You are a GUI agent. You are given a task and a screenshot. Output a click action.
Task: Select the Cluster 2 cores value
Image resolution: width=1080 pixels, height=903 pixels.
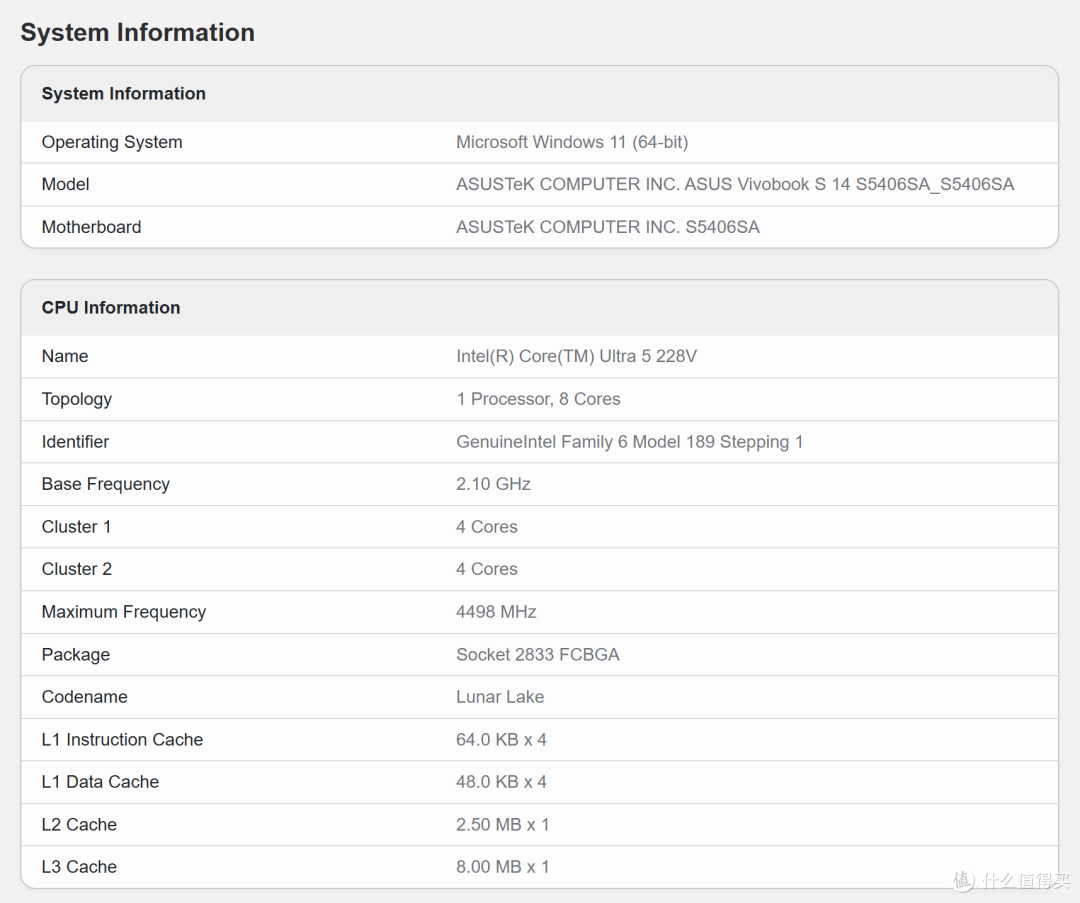pos(486,569)
